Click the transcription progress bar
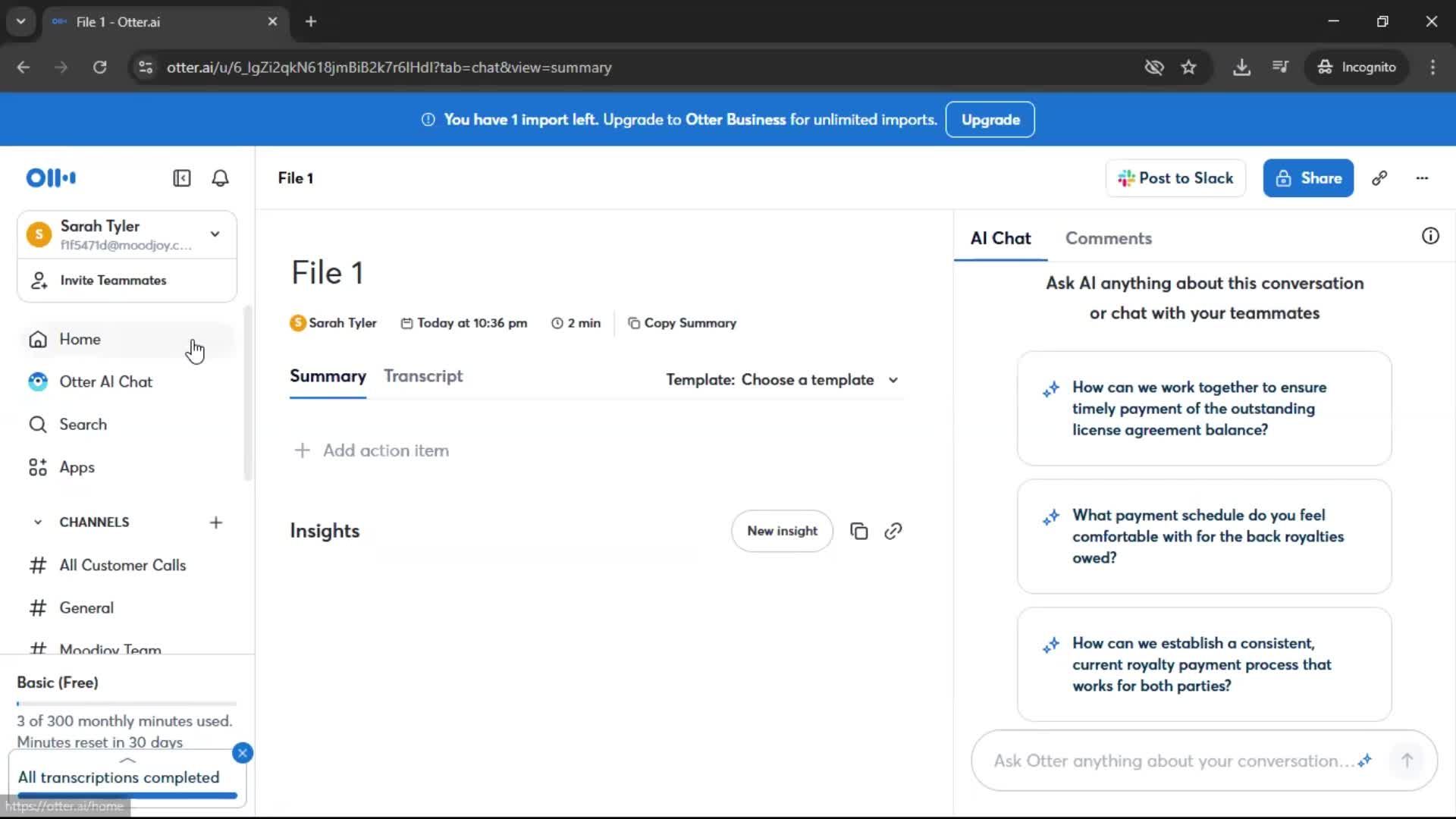 127,795
